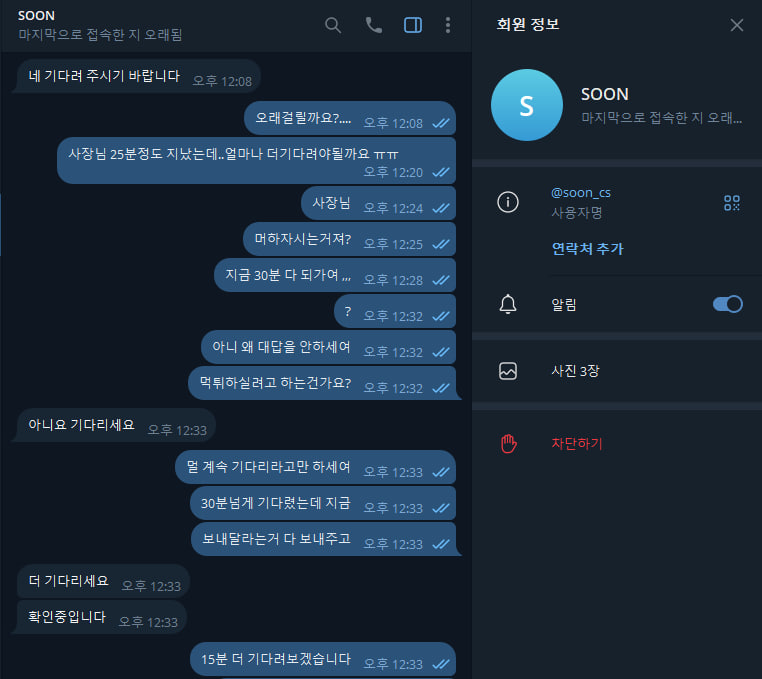Screen dimensions: 762x679
Task: Select the 아니요 기다리세요 message bubble
Action: pyautogui.click(x=116, y=425)
